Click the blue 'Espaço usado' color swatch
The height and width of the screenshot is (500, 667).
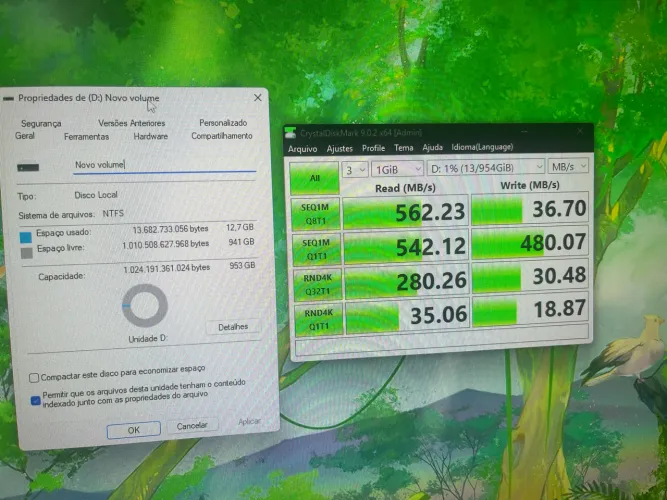tap(26, 237)
